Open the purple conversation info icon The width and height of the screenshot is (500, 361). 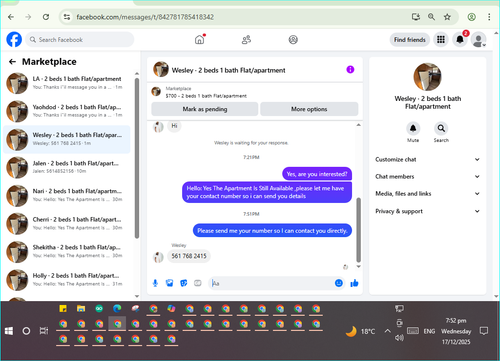click(350, 70)
